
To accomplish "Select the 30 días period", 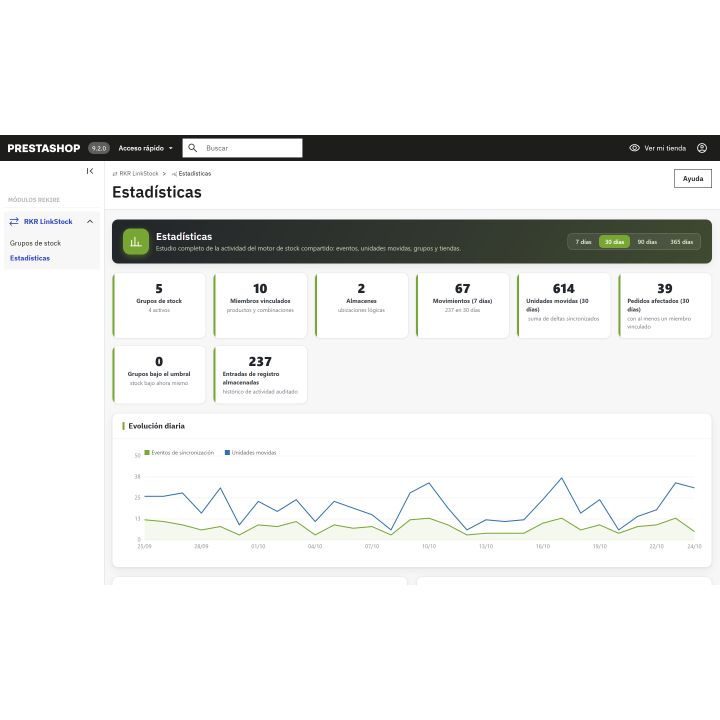I will click(614, 242).
